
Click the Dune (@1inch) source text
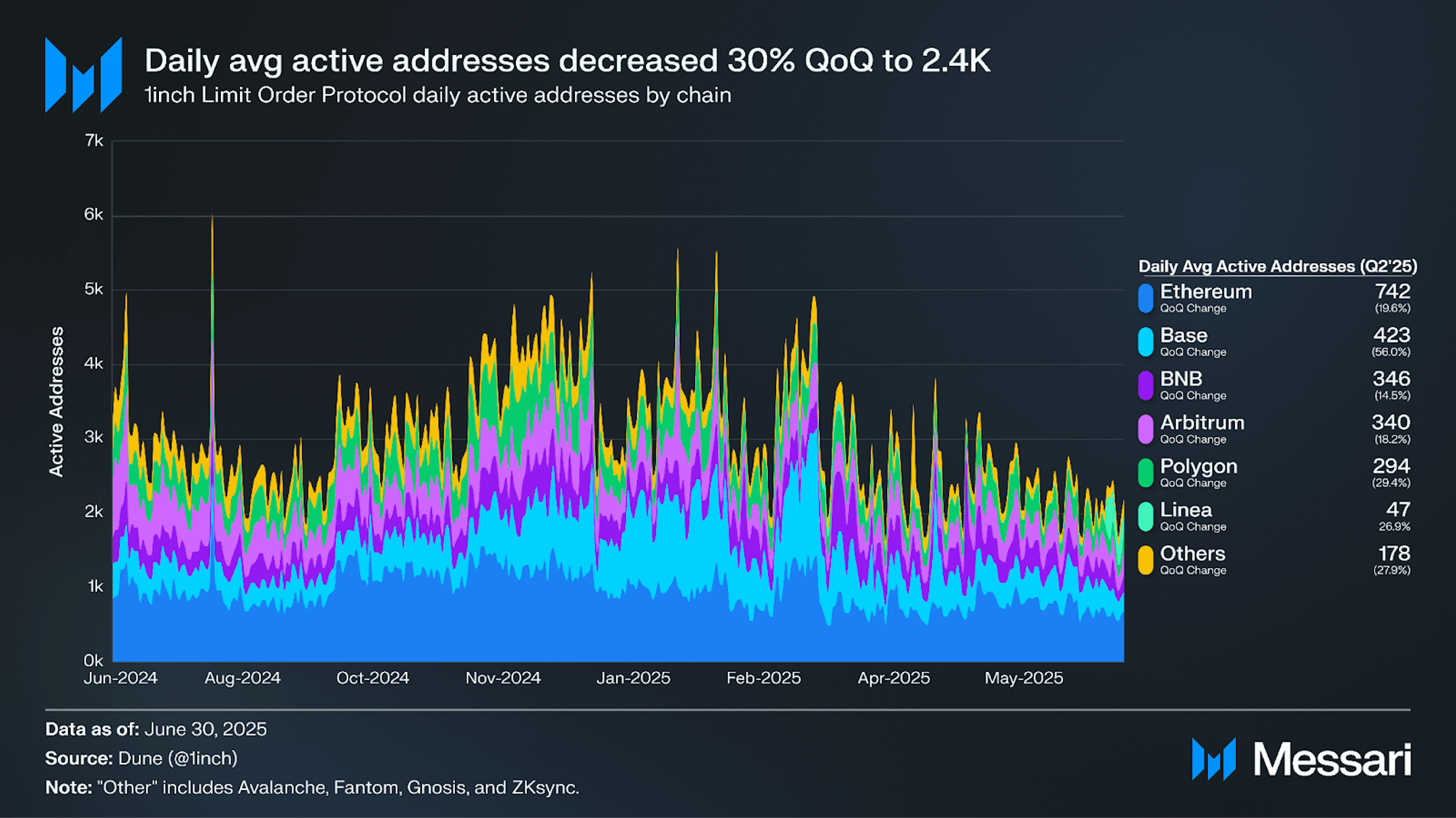tap(177, 758)
